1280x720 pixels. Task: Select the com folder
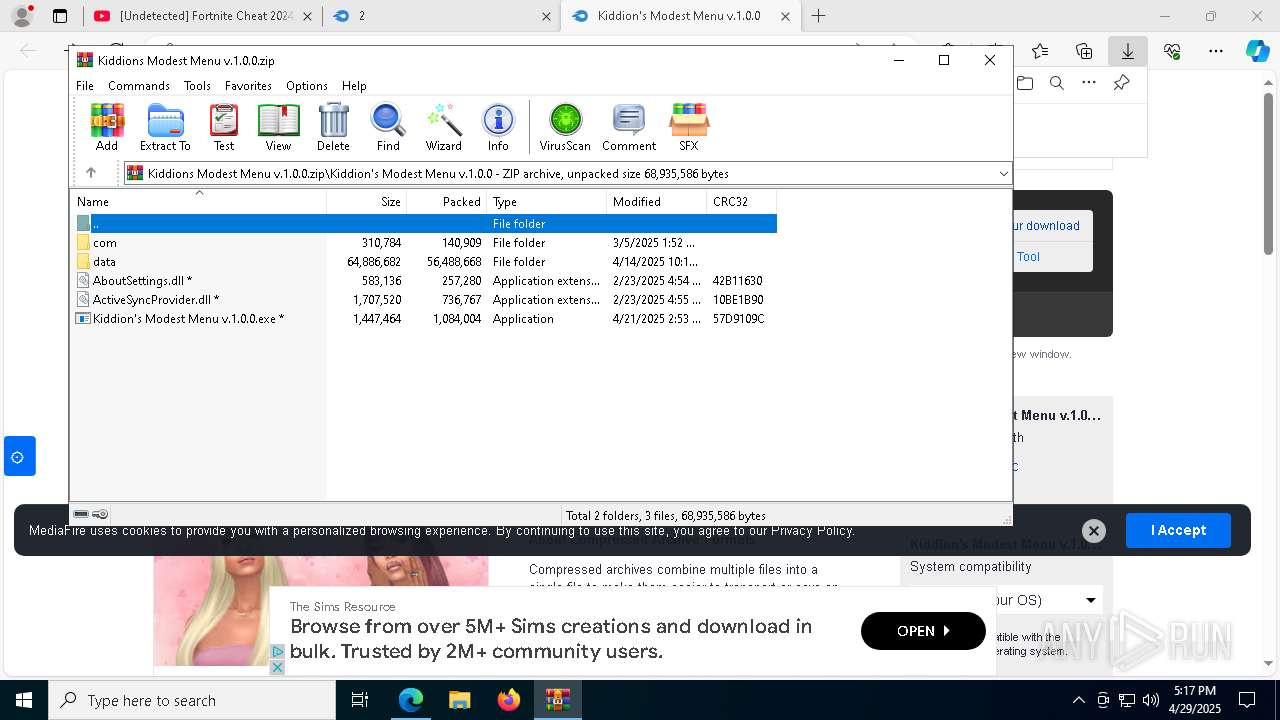coord(424,243)
